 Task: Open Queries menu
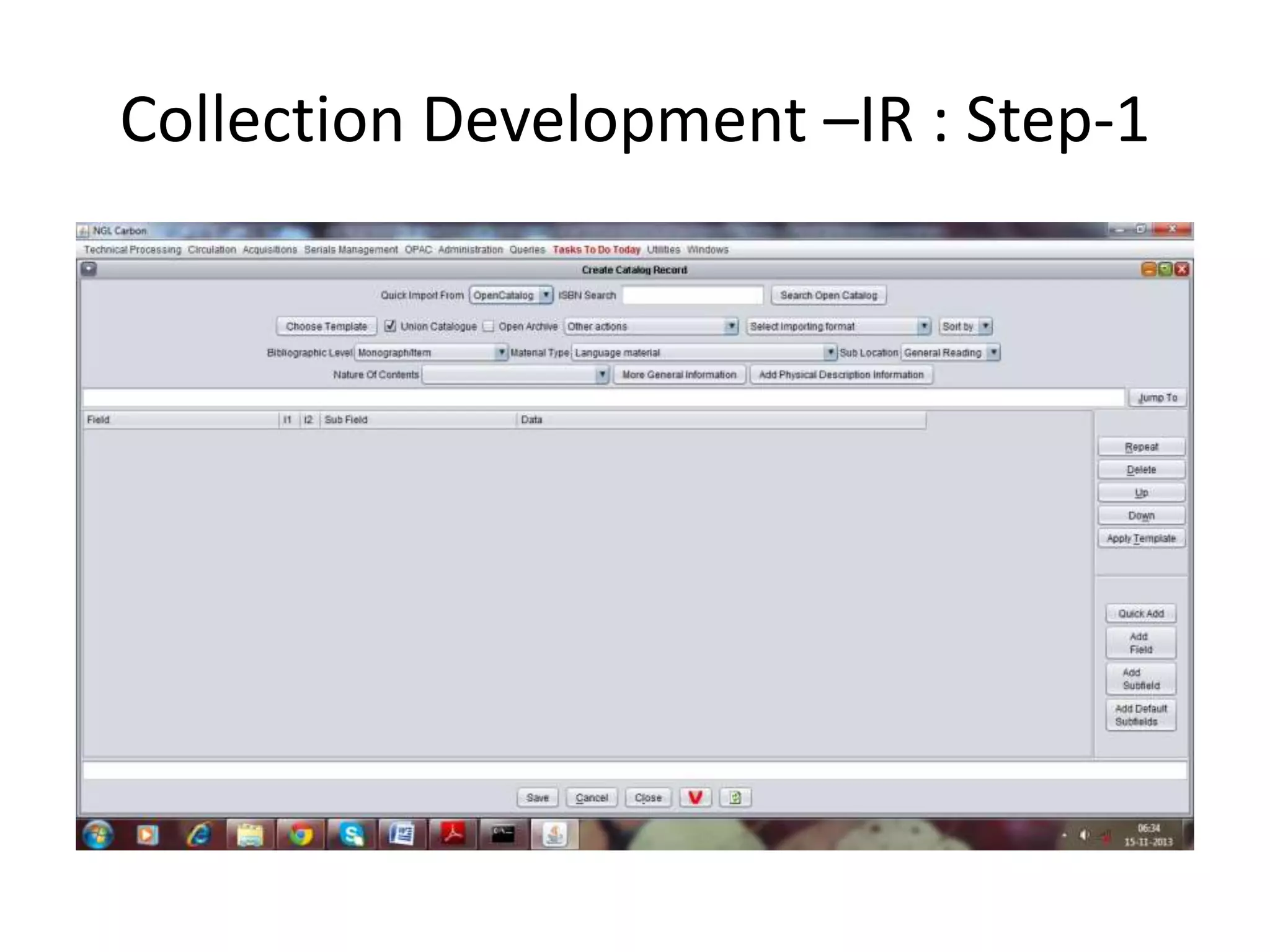click(x=527, y=249)
